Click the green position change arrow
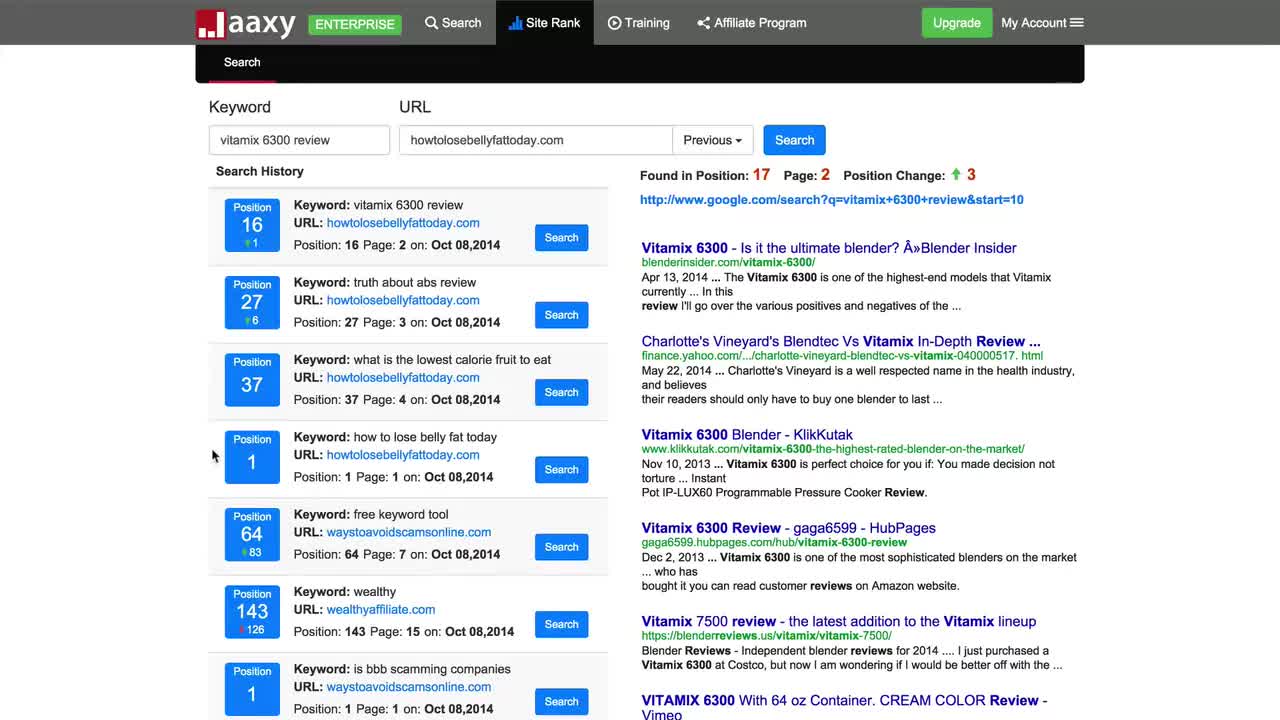This screenshot has width=1280, height=720. pos(956,175)
